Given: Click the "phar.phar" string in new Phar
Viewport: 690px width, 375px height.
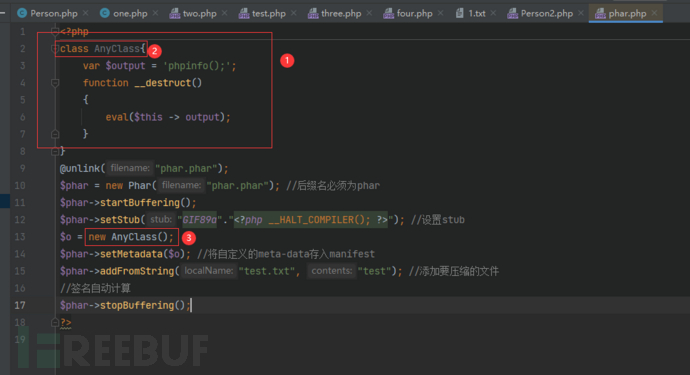Looking at the screenshot, I should coord(237,185).
